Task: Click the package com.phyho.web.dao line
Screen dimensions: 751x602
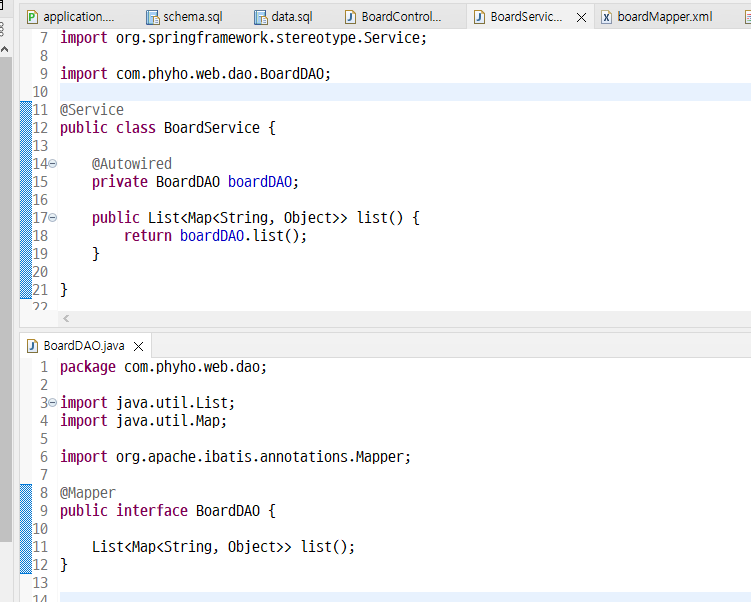Action: click(163, 367)
